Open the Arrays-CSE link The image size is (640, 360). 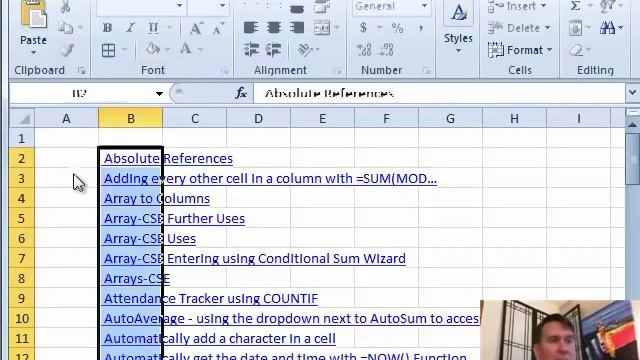(x=137, y=278)
